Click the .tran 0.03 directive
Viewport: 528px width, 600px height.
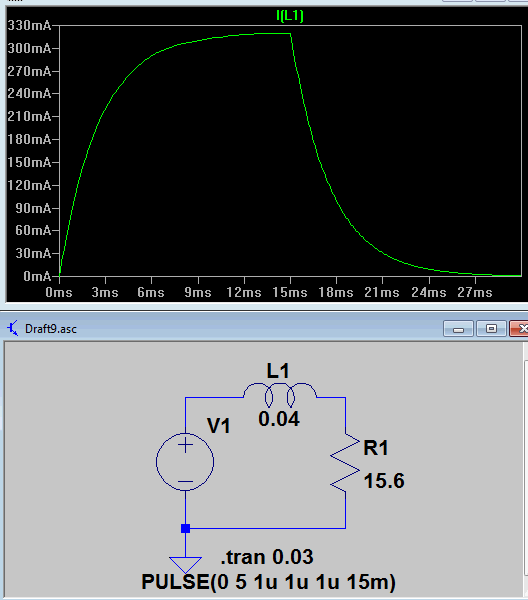pos(267,557)
